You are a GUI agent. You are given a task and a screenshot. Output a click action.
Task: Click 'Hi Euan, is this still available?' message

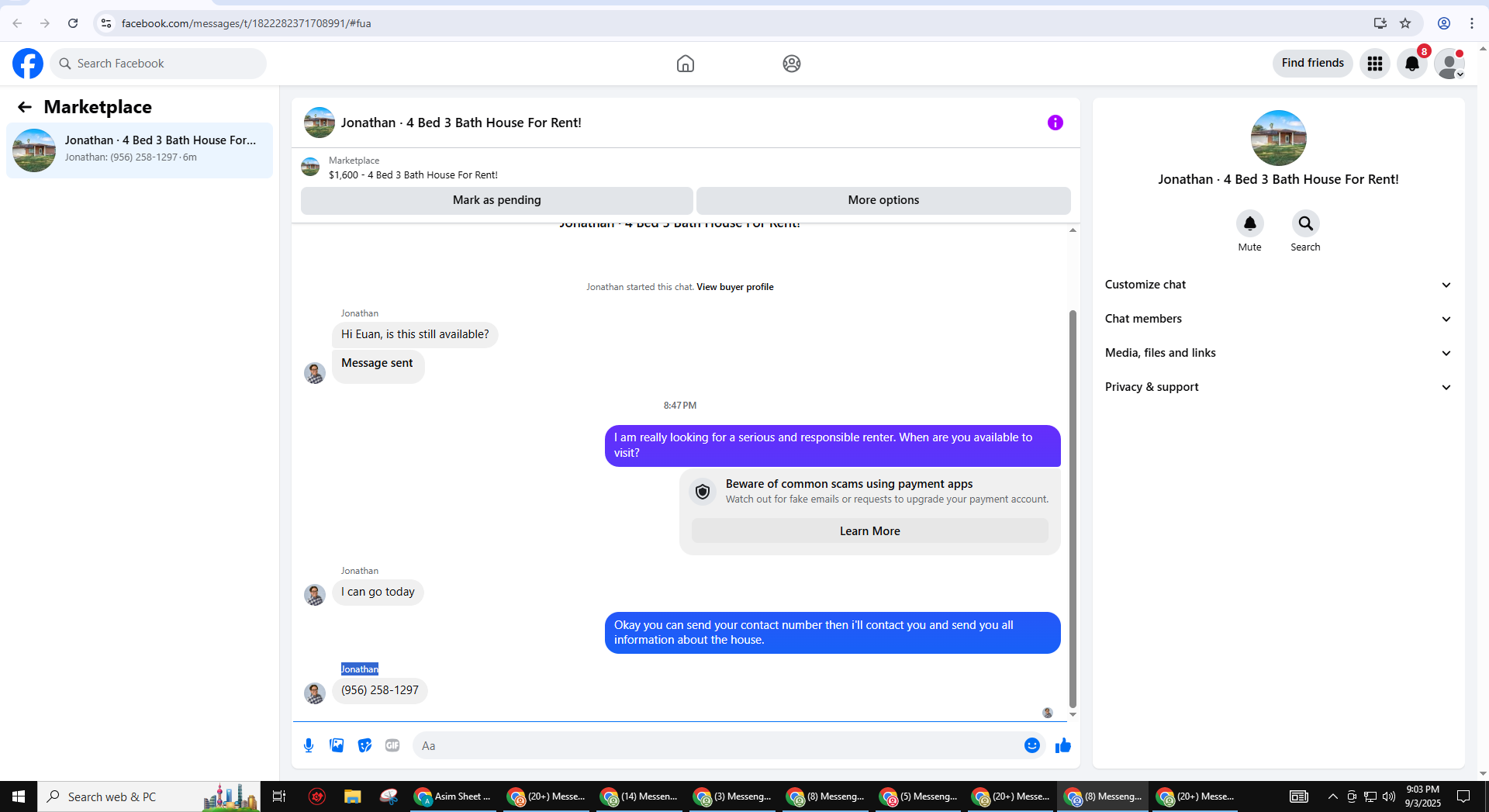click(x=415, y=334)
